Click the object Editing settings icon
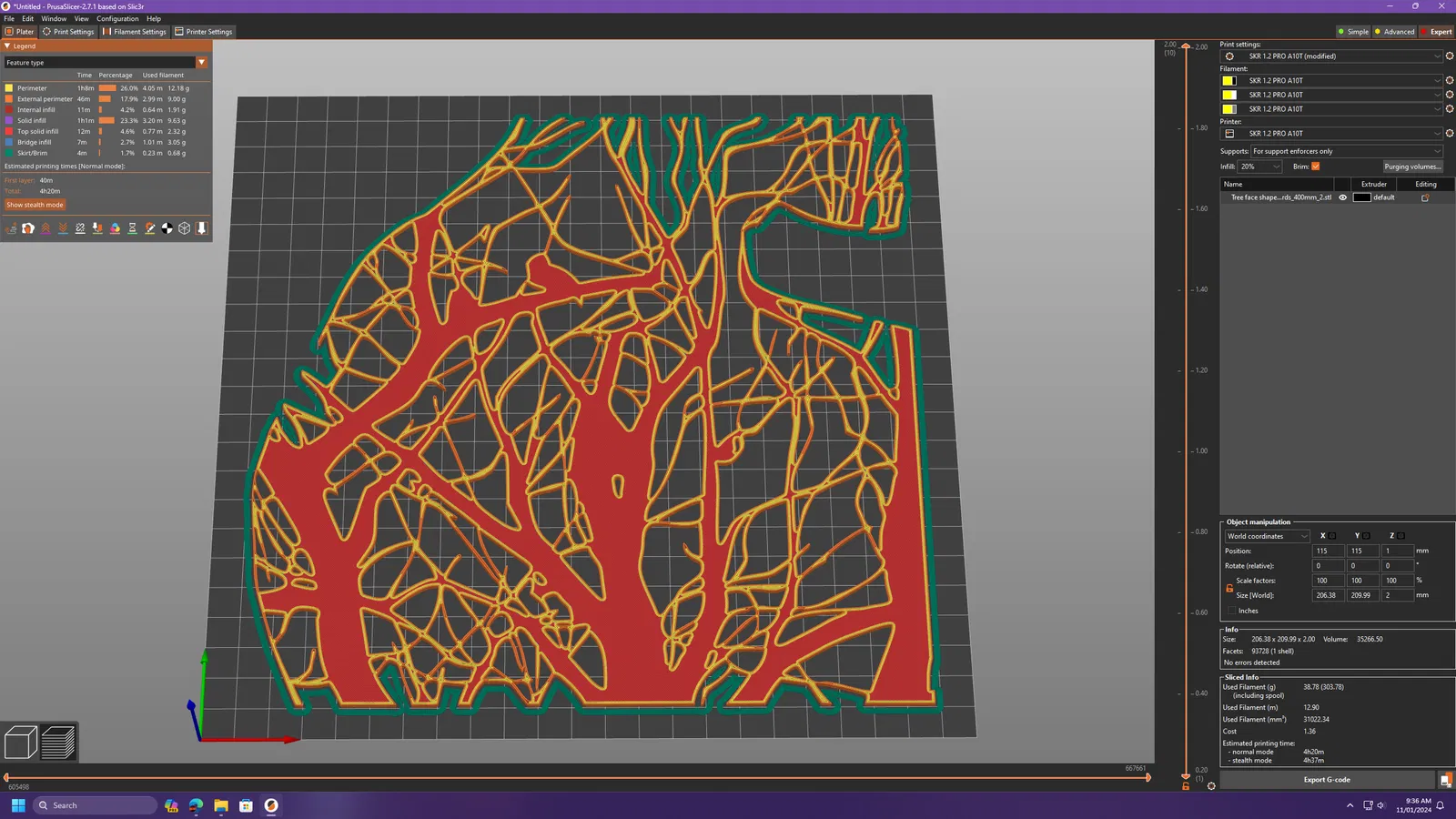1456x819 pixels. point(1425,197)
